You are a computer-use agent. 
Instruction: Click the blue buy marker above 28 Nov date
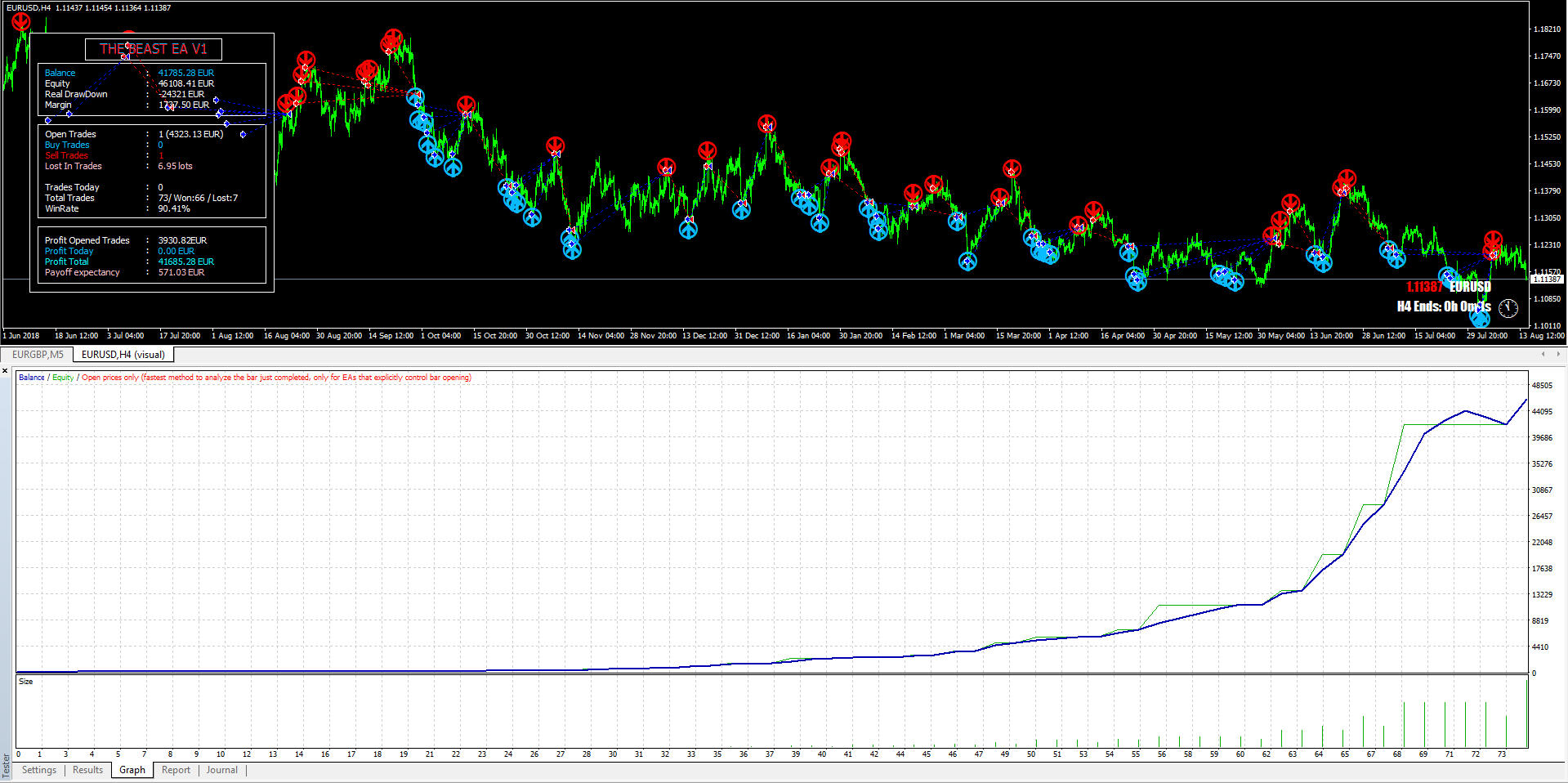pos(688,230)
